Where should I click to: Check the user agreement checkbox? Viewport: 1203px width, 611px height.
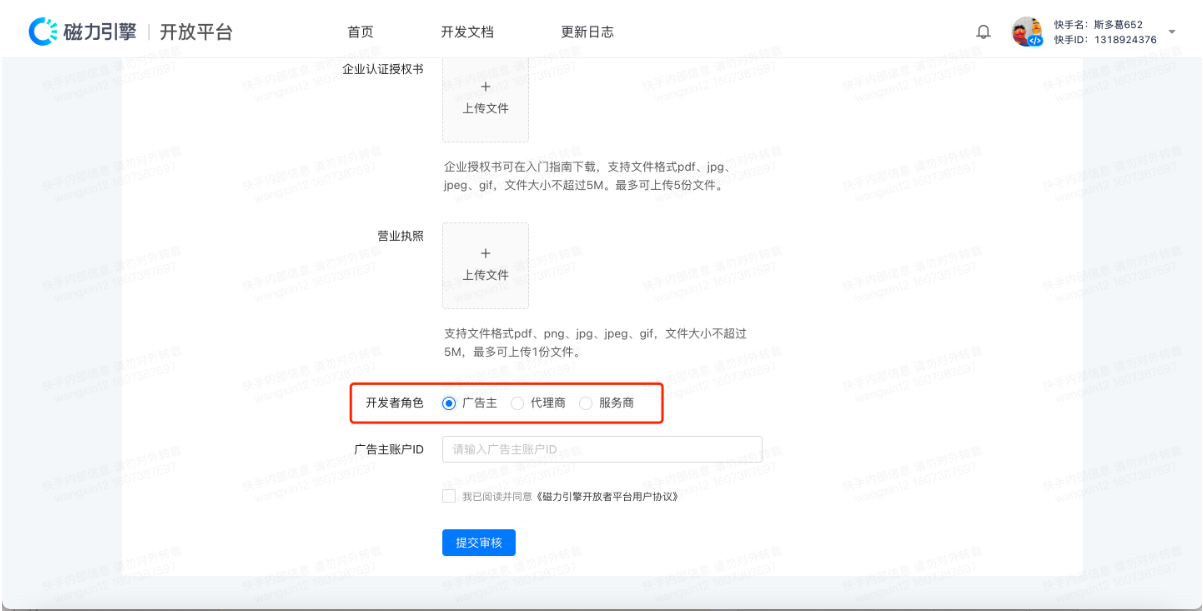click(x=449, y=495)
